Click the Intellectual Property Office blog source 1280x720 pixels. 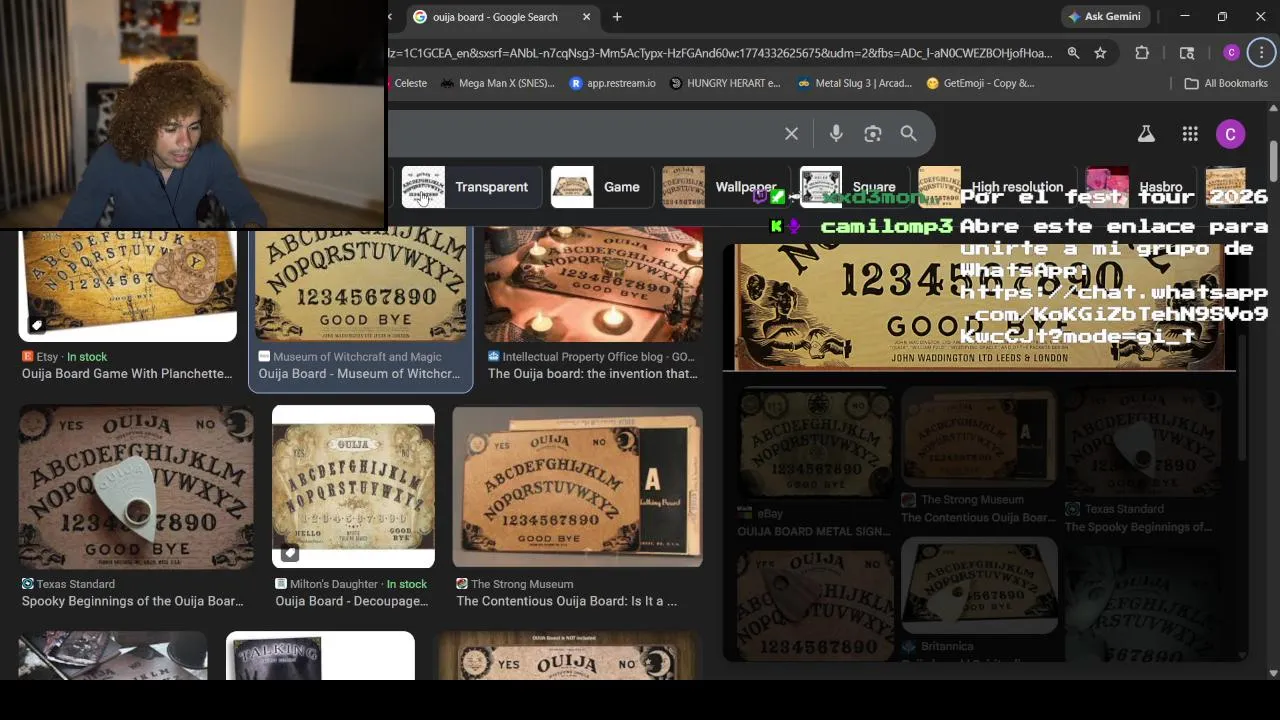(598, 357)
